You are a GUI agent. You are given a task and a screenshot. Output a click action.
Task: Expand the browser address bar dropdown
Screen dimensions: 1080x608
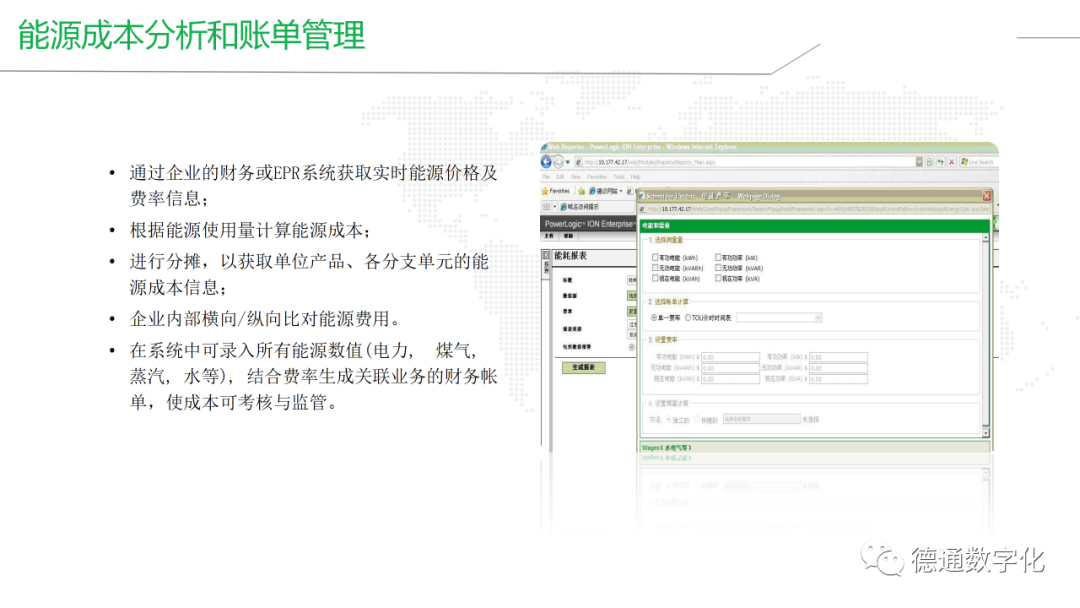919,162
